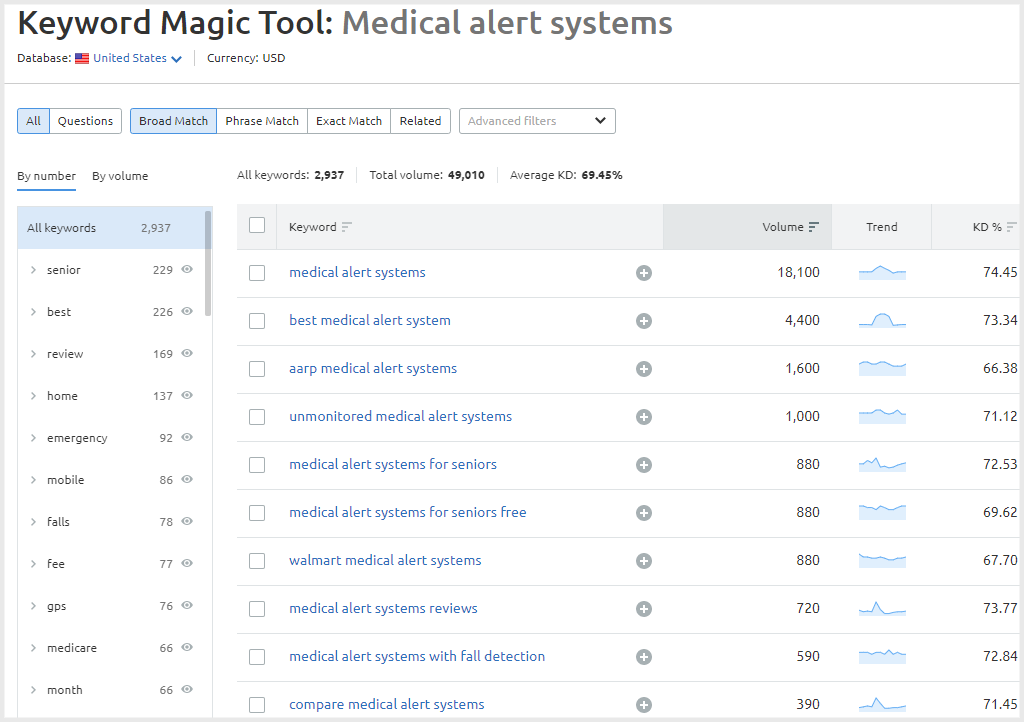Click sort icon in Volume column header
The width and height of the screenshot is (1024, 722).
(x=814, y=227)
